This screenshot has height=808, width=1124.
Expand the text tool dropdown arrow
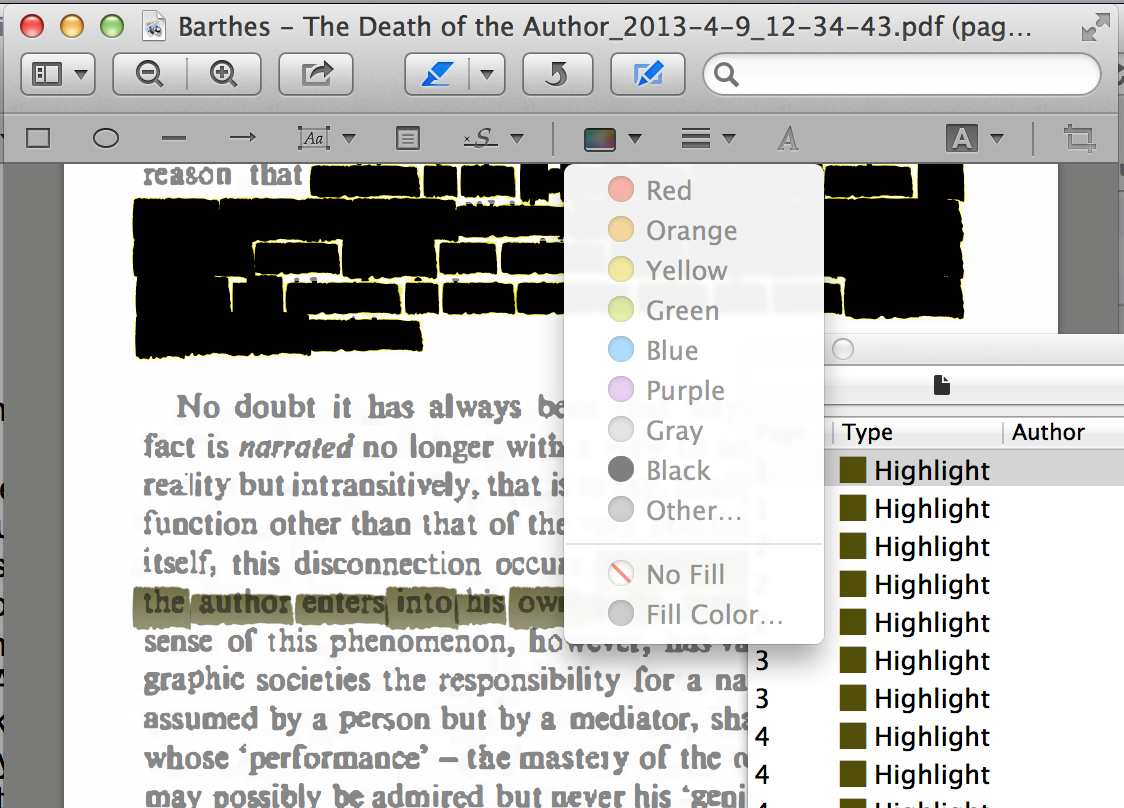tap(349, 138)
